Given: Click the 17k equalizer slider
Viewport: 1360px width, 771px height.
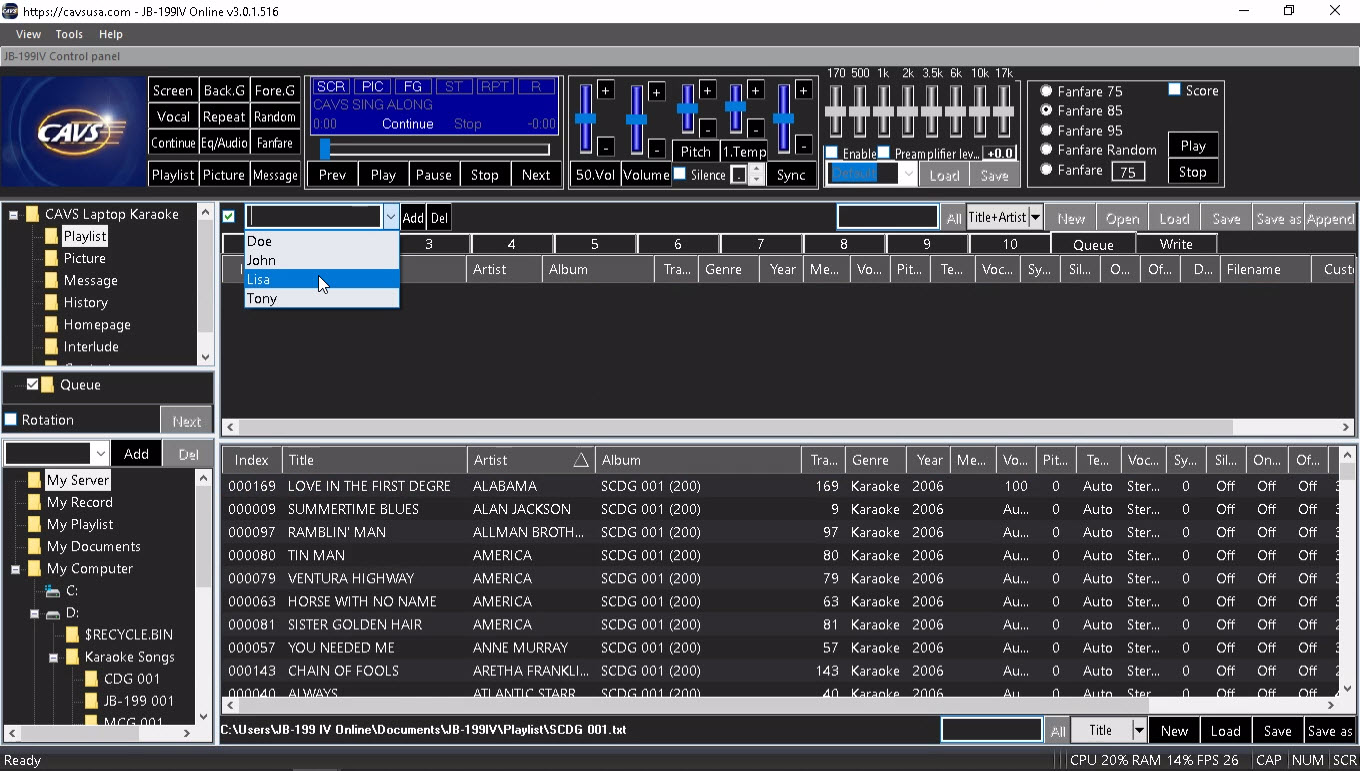Looking at the screenshot, I should click(1004, 112).
